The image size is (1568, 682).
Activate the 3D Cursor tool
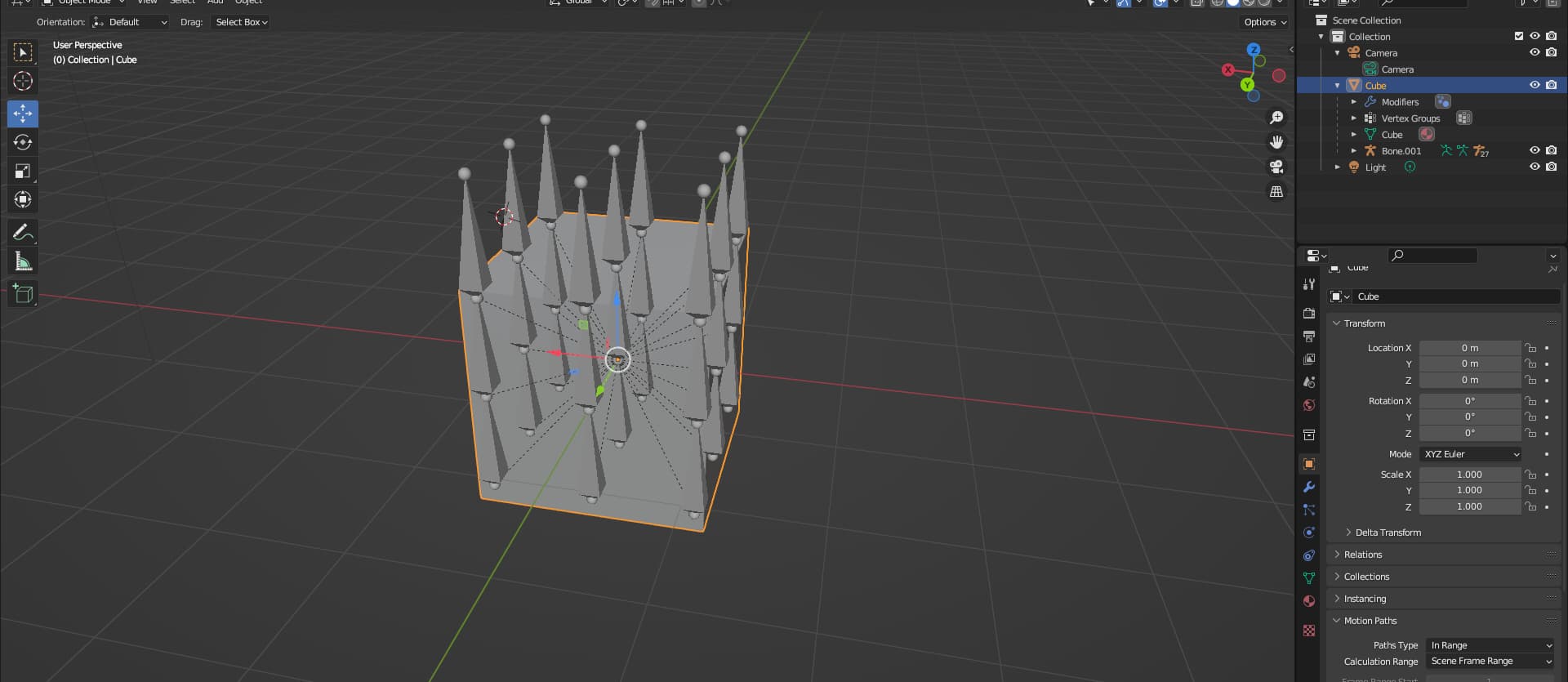coord(23,81)
